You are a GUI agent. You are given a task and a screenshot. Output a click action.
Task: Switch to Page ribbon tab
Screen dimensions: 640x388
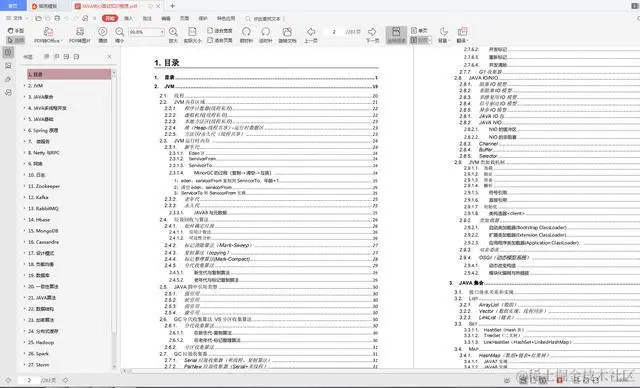click(x=184, y=18)
